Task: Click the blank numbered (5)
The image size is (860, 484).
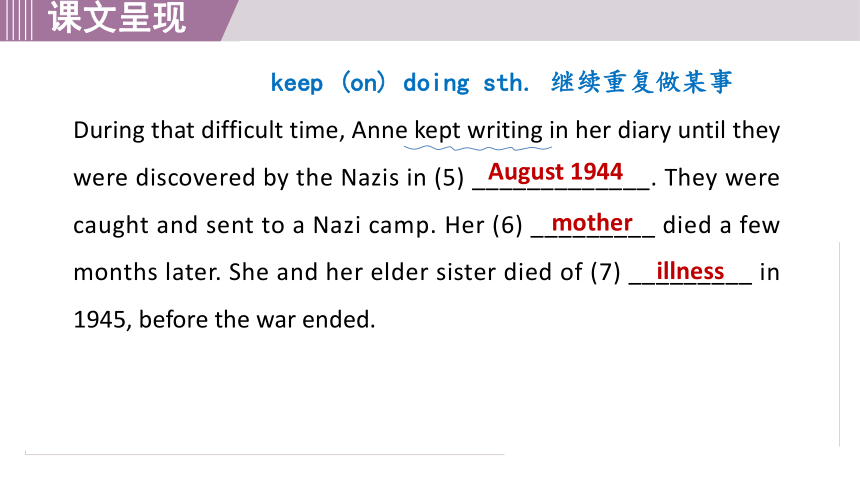Action: [561, 178]
